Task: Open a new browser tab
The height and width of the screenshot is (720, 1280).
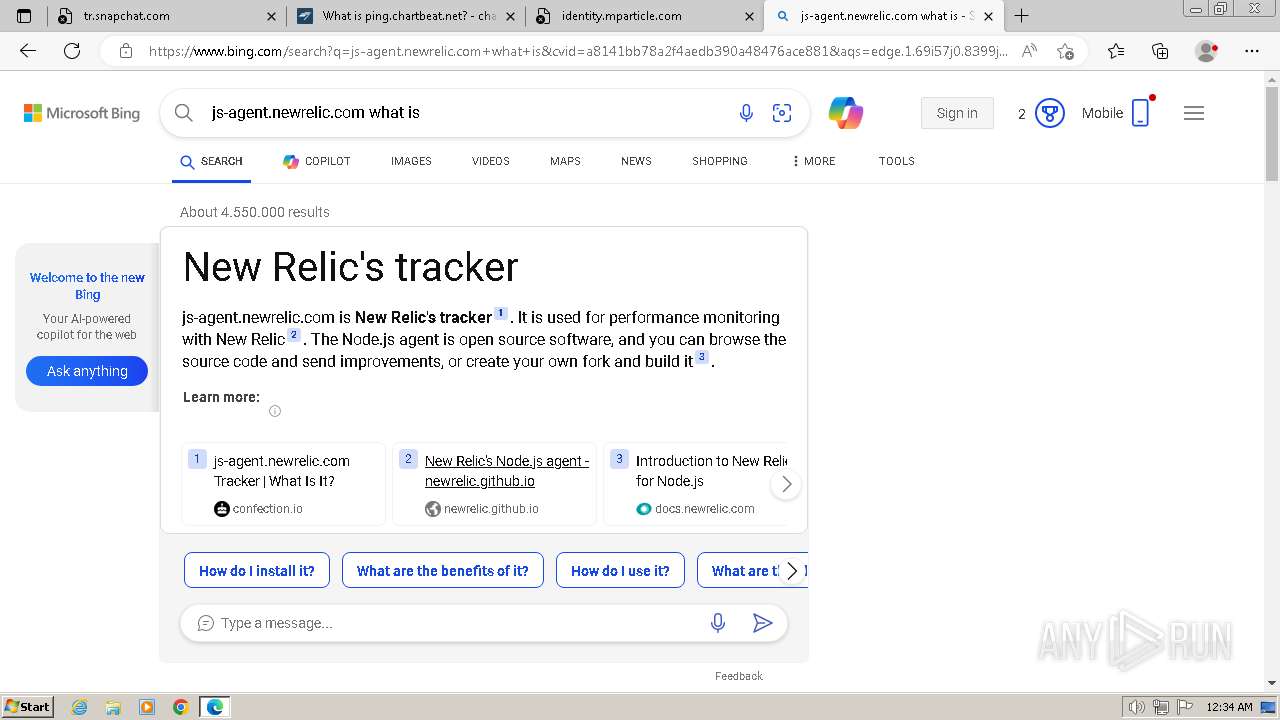Action: point(1021,16)
